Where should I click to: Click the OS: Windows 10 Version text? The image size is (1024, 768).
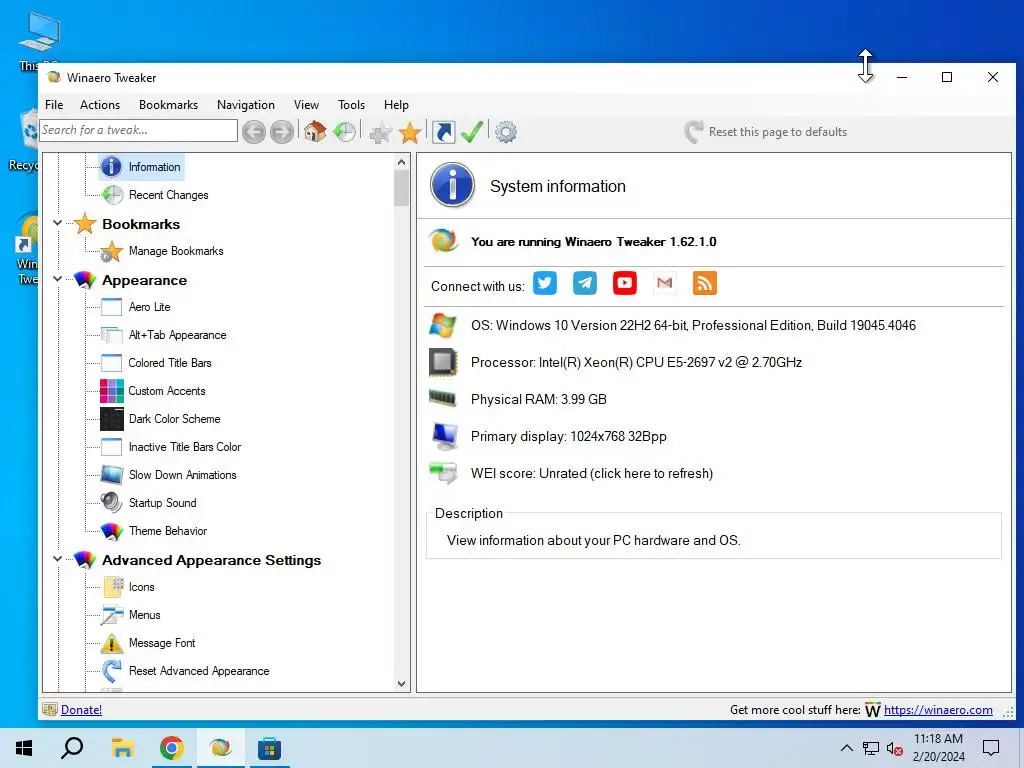(x=693, y=325)
